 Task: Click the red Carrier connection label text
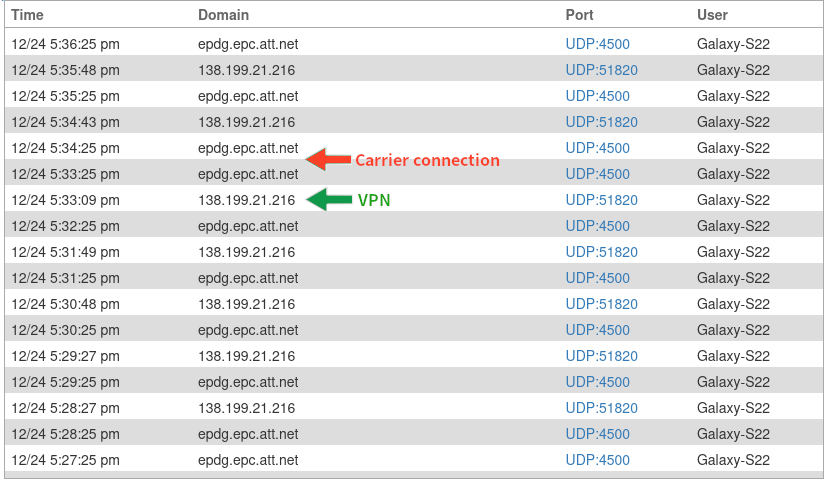(427, 160)
